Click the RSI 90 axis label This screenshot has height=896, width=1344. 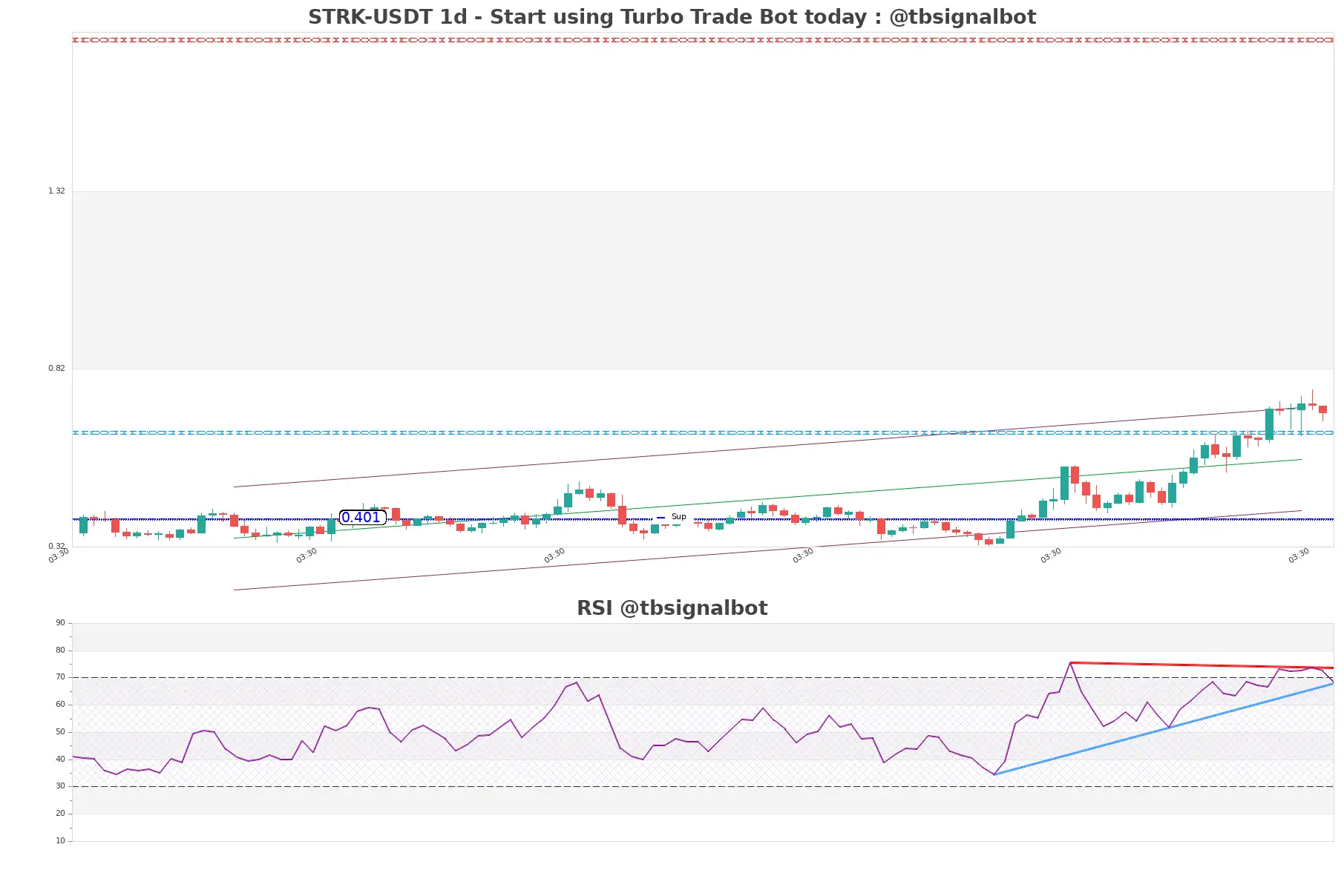click(x=60, y=623)
